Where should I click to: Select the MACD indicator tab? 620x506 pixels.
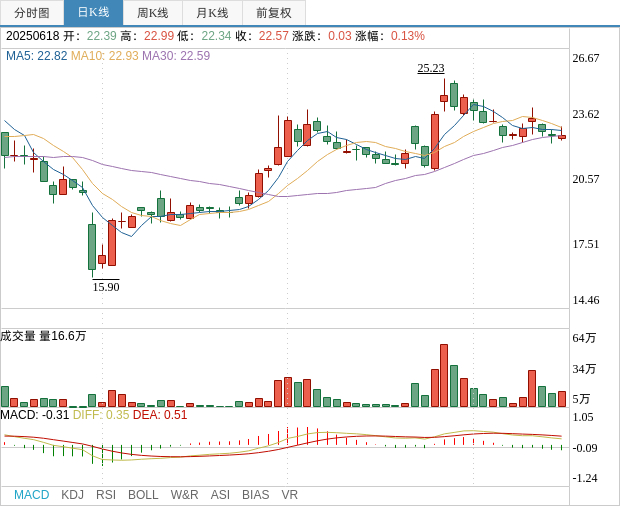click(31, 495)
